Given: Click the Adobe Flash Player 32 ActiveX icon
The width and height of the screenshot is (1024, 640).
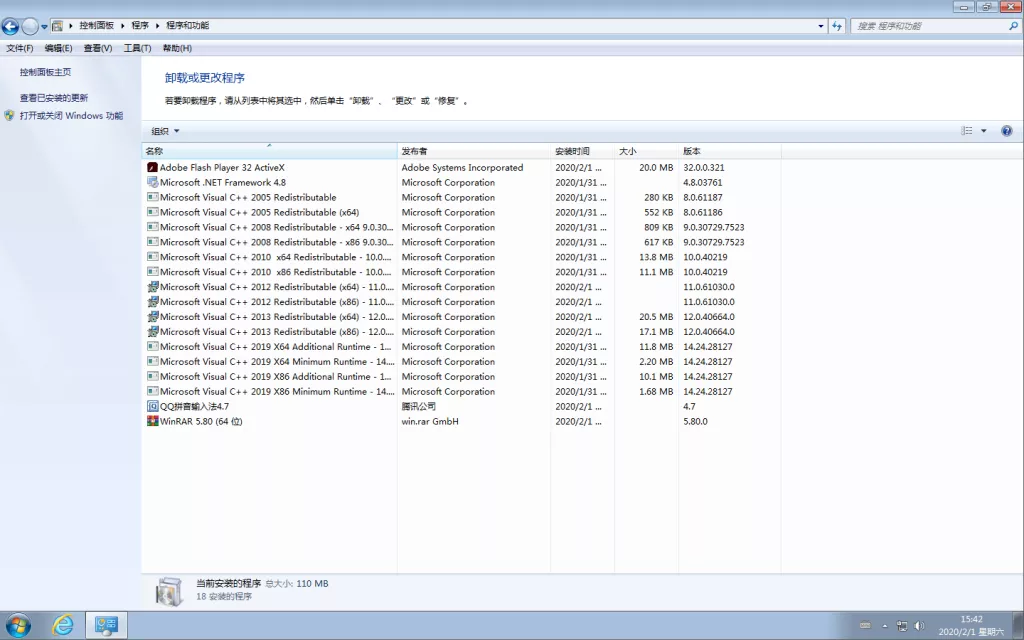Looking at the screenshot, I should pos(152,167).
